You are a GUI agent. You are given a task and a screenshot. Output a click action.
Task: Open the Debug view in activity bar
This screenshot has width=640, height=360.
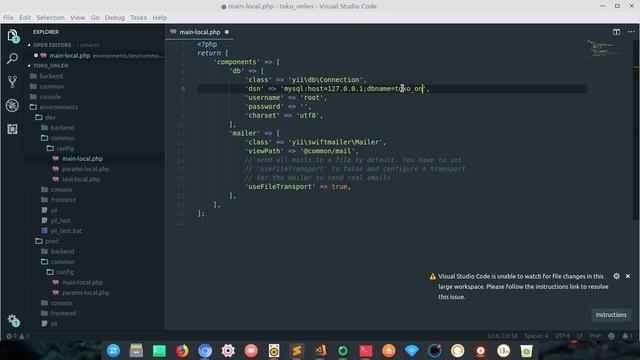pos(12,105)
